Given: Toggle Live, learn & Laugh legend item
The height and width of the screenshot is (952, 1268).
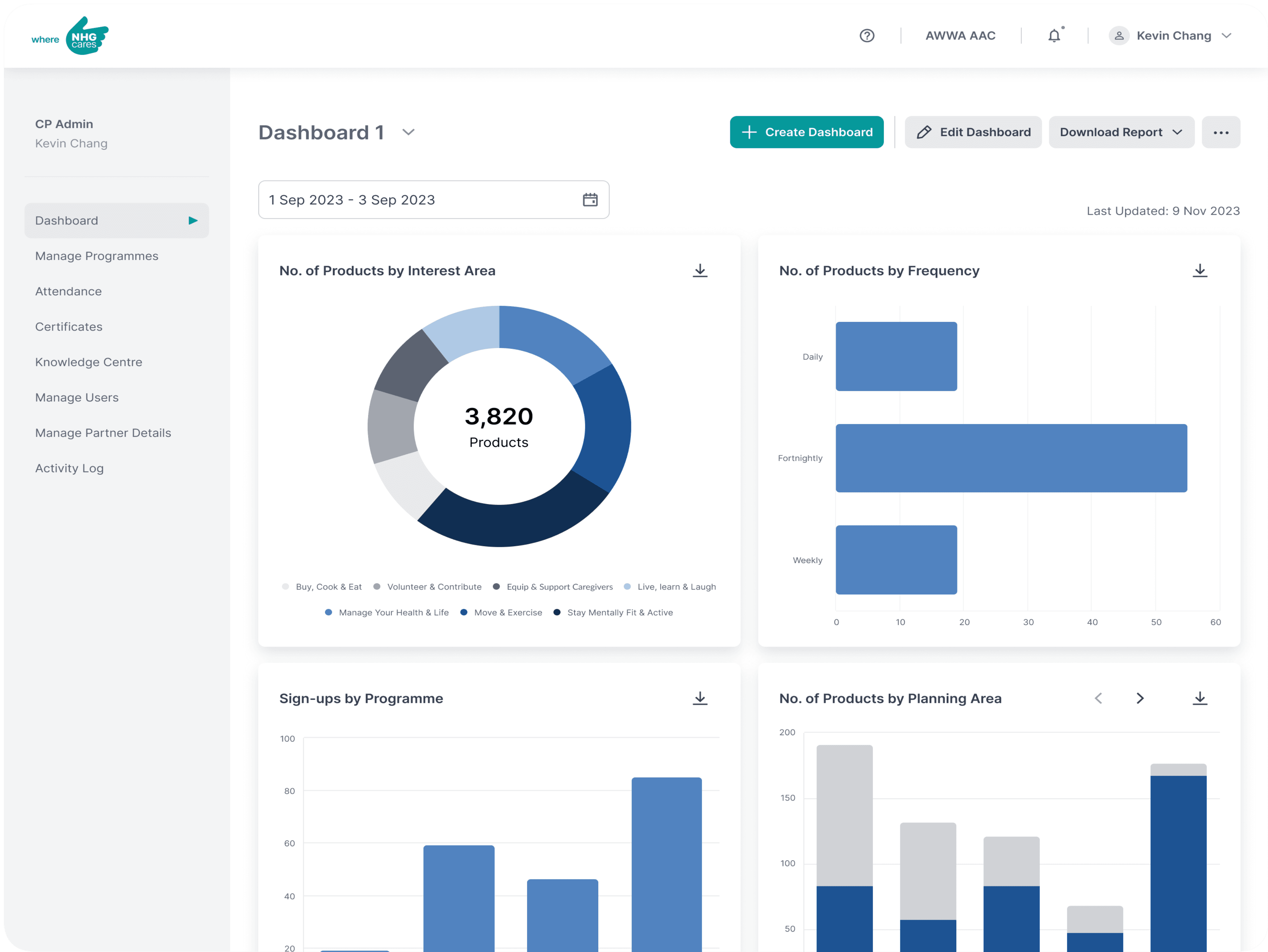Looking at the screenshot, I should [670, 587].
